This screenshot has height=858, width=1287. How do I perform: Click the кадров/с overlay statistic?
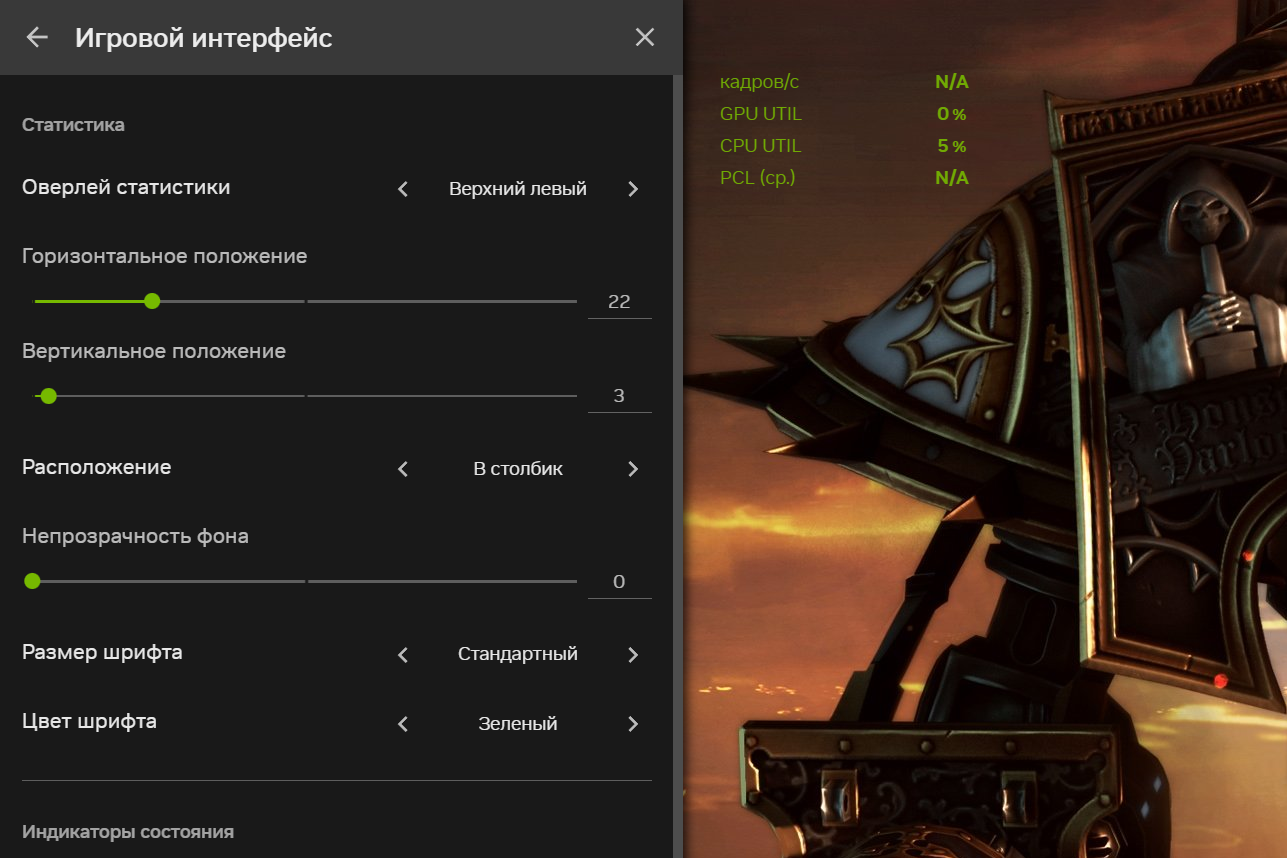tap(759, 82)
